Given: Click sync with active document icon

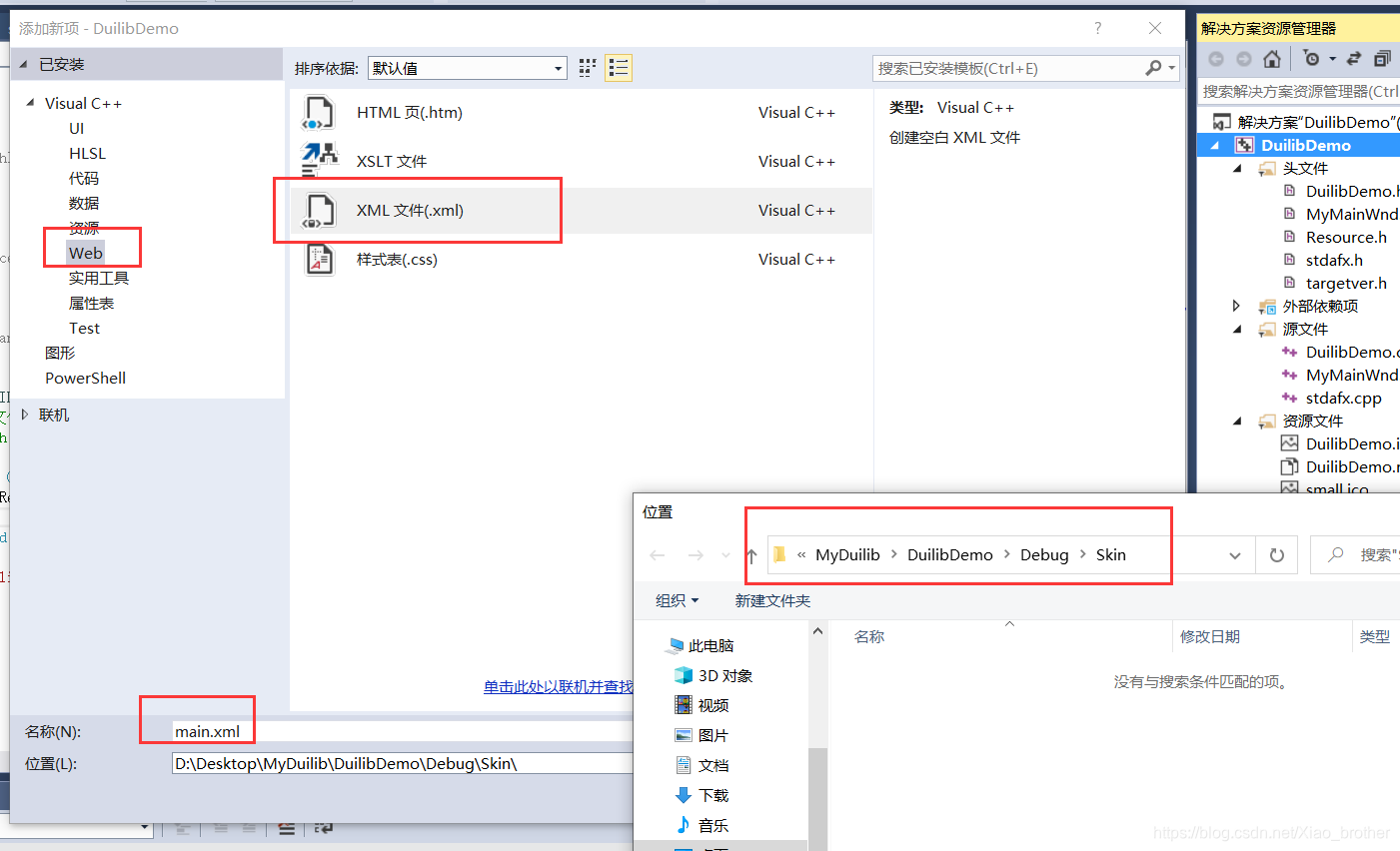Looking at the screenshot, I should pyautogui.click(x=1354, y=59).
